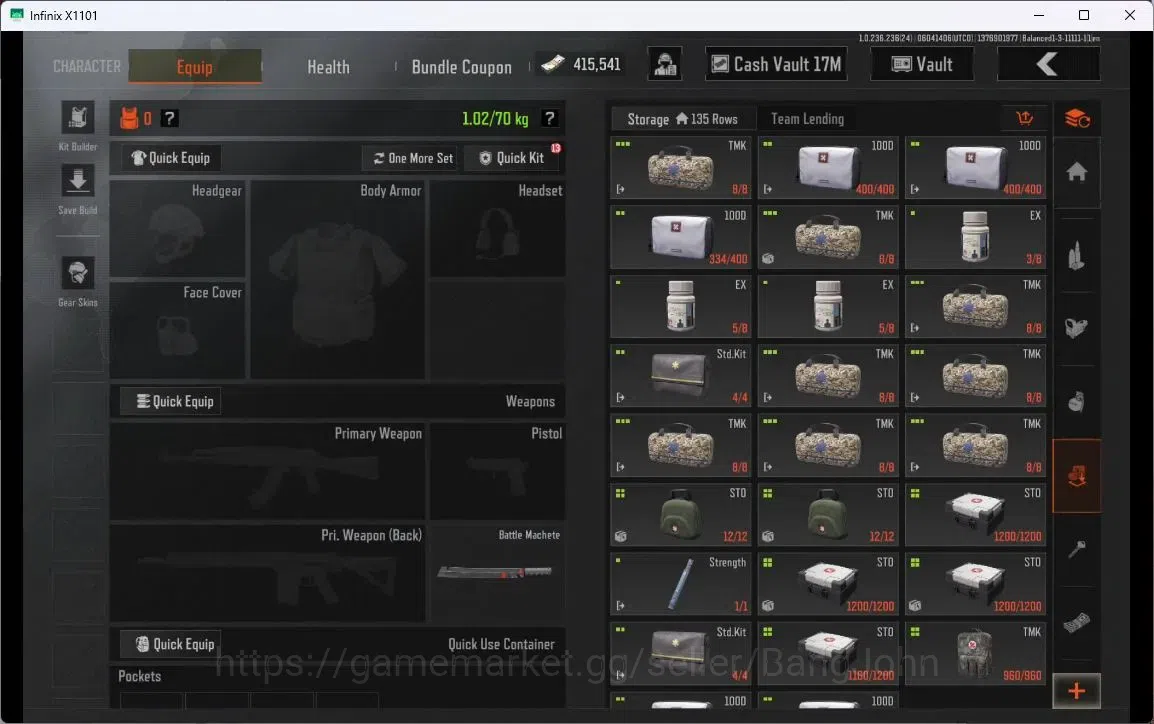Image resolution: width=1154 pixels, height=724 pixels.
Task: Filter storage by the key icon
Action: (x=1077, y=549)
